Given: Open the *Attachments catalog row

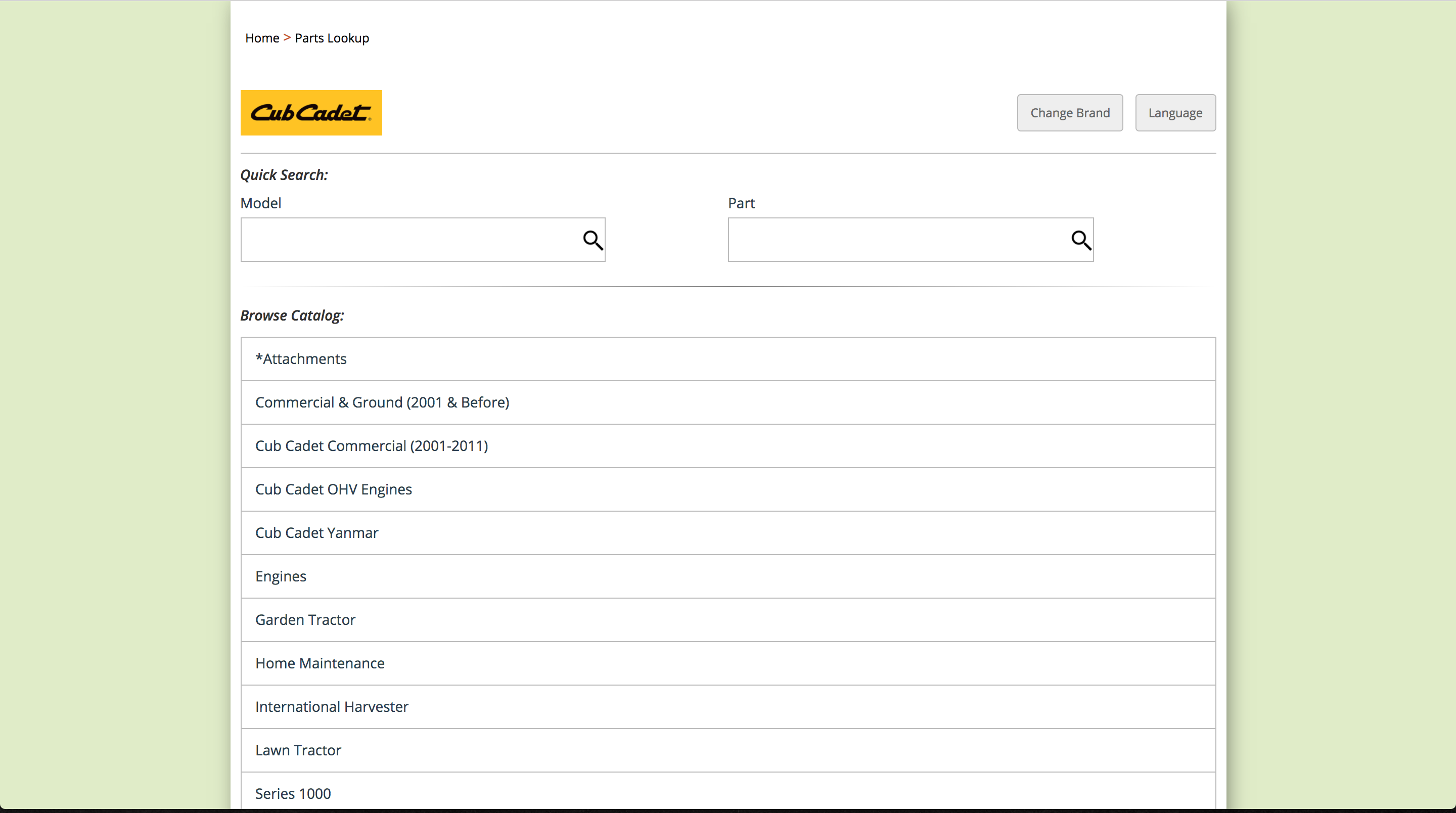Looking at the screenshot, I should [728, 359].
